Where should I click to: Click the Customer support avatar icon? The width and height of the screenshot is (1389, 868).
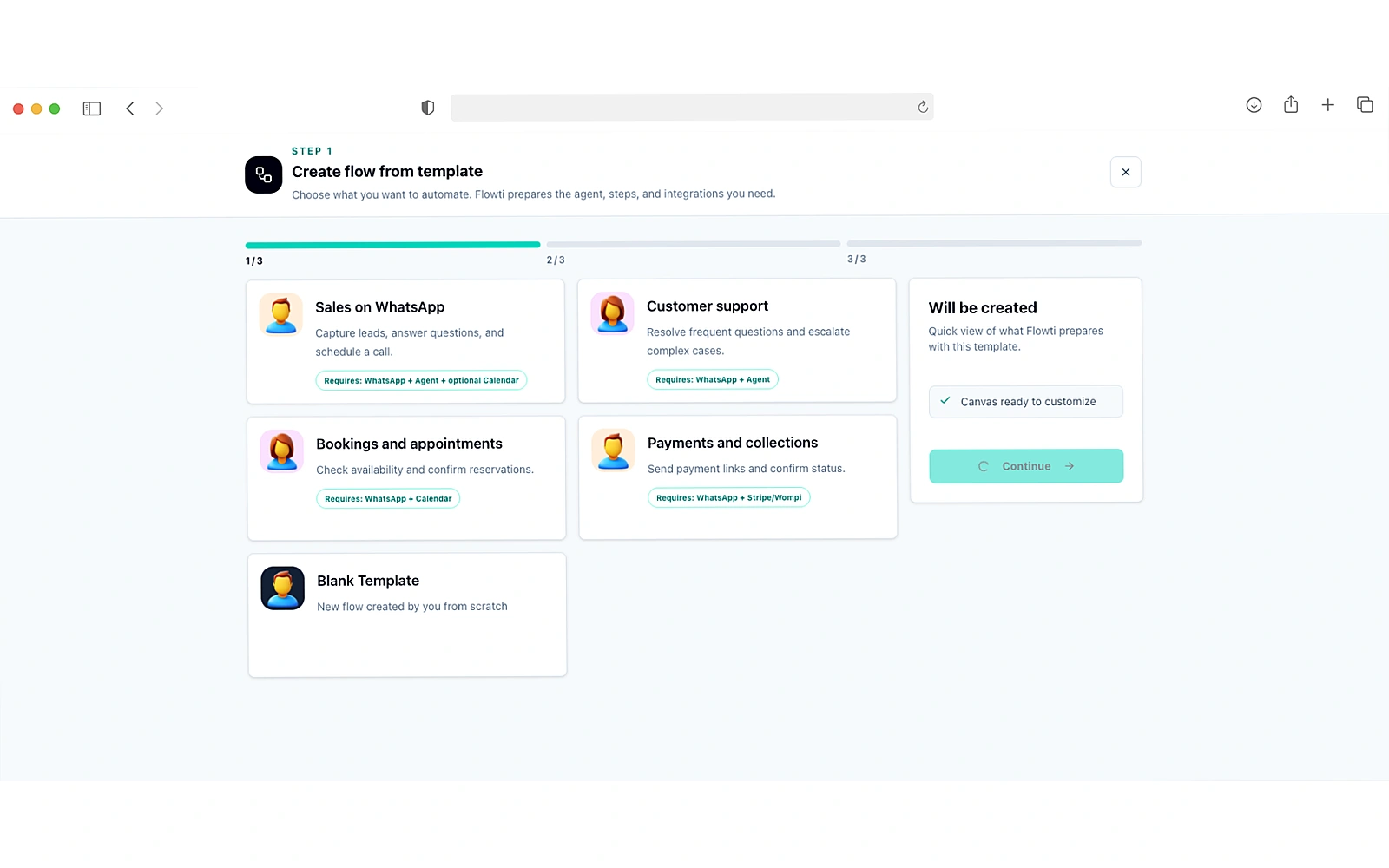(x=612, y=313)
